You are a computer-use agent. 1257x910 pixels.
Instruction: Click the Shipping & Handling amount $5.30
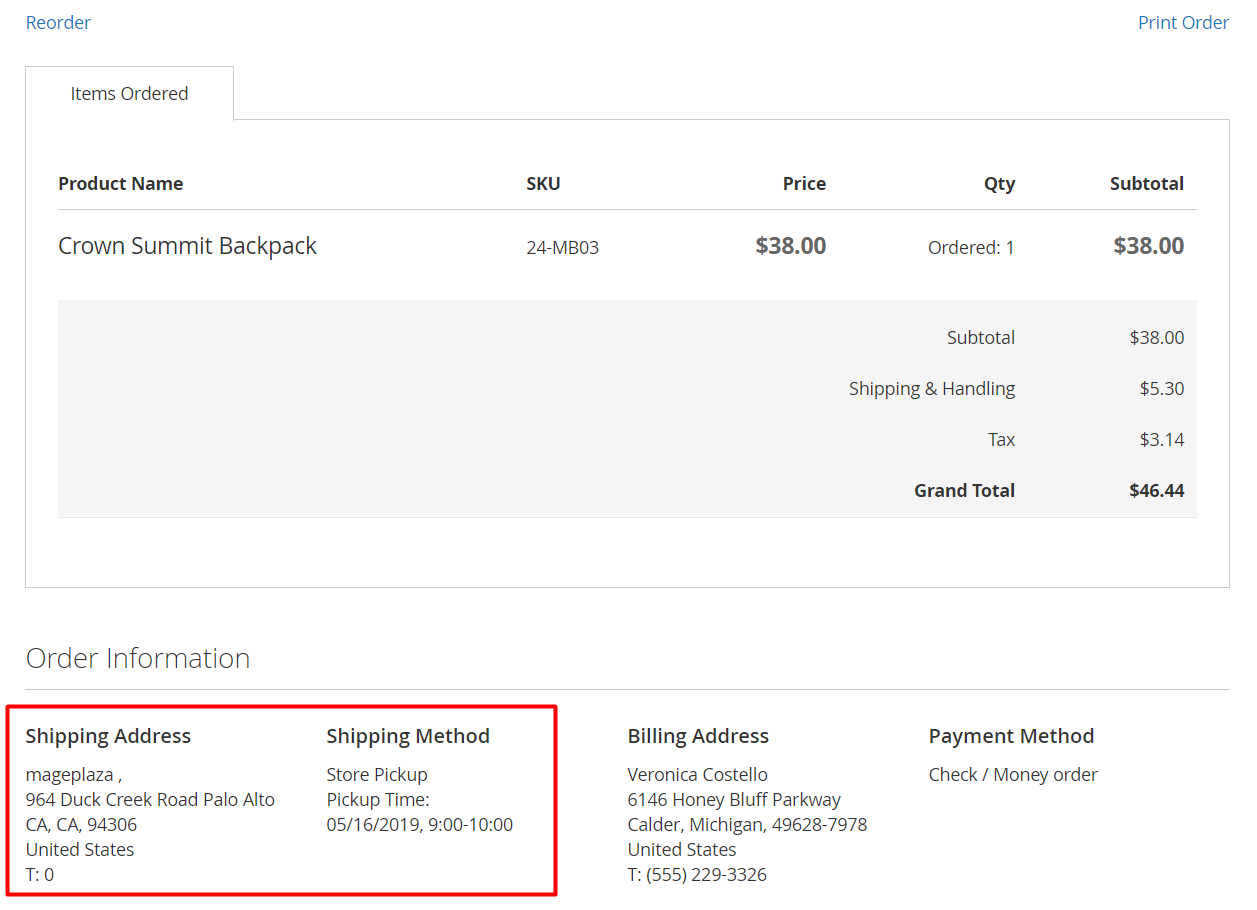(x=1161, y=388)
